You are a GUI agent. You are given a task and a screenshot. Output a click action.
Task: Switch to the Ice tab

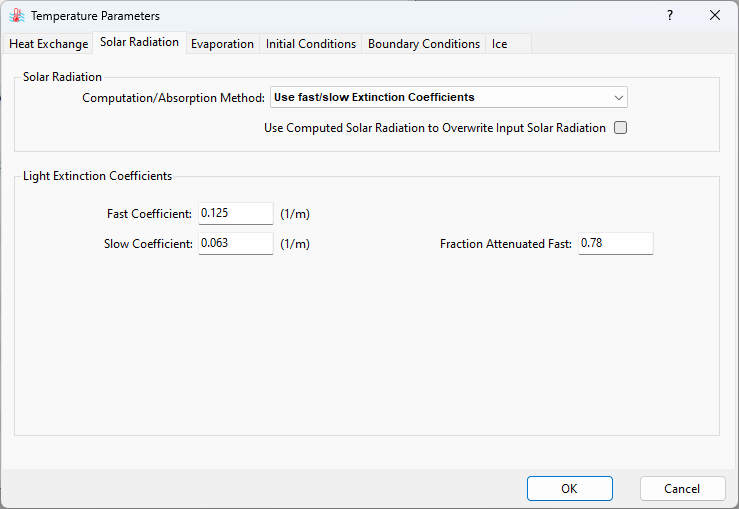click(x=499, y=44)
